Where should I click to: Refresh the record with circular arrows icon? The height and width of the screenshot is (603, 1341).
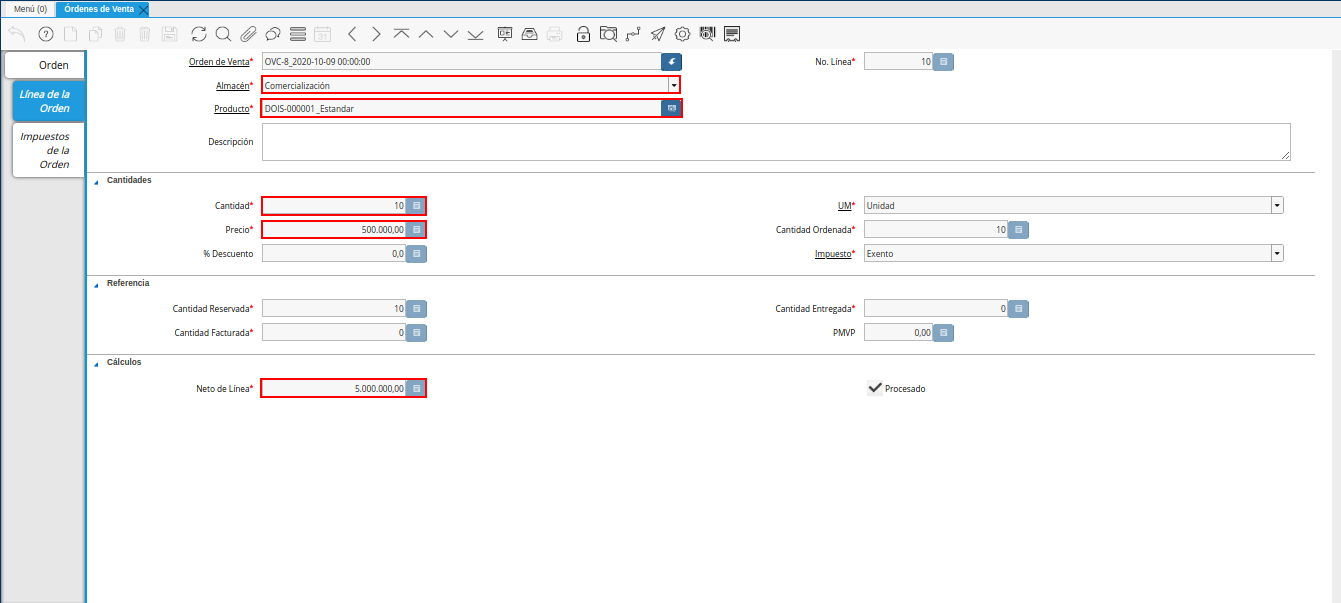tap(199, 34)
